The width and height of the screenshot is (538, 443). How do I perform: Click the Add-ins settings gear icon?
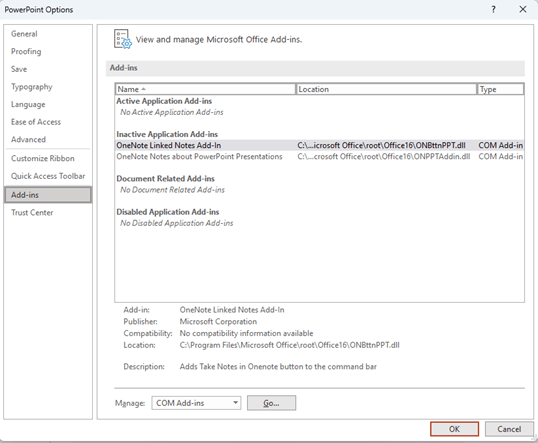pos(122,39)
